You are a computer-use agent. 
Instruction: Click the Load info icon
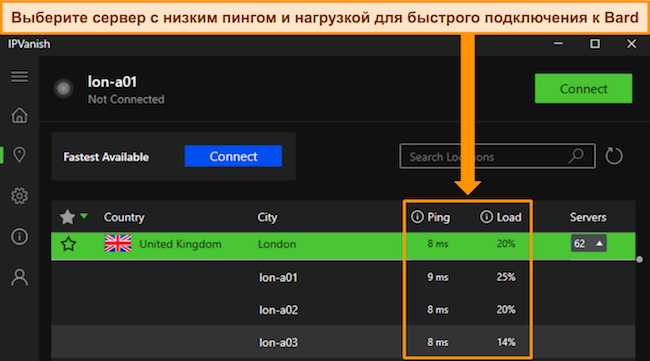coord(486,217)
